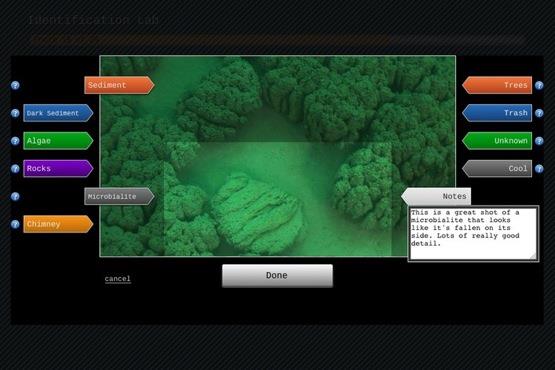Select the purple Rocks tag

[x=58, y=169]
